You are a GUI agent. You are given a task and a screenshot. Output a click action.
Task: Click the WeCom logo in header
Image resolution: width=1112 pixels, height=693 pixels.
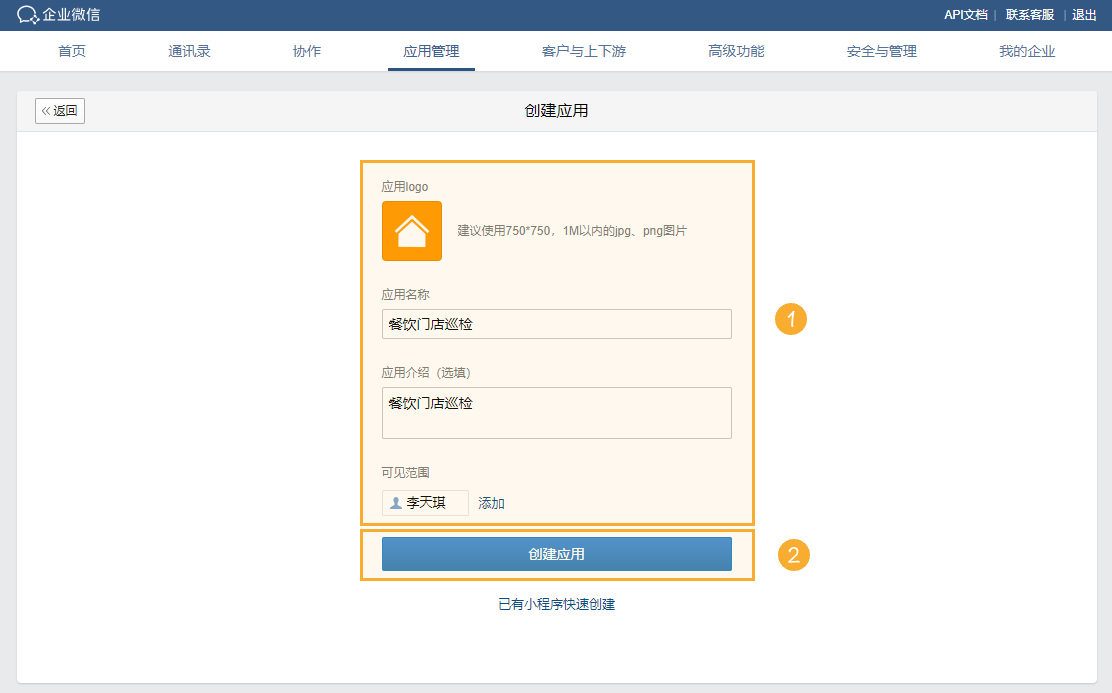tap(59, 15)
